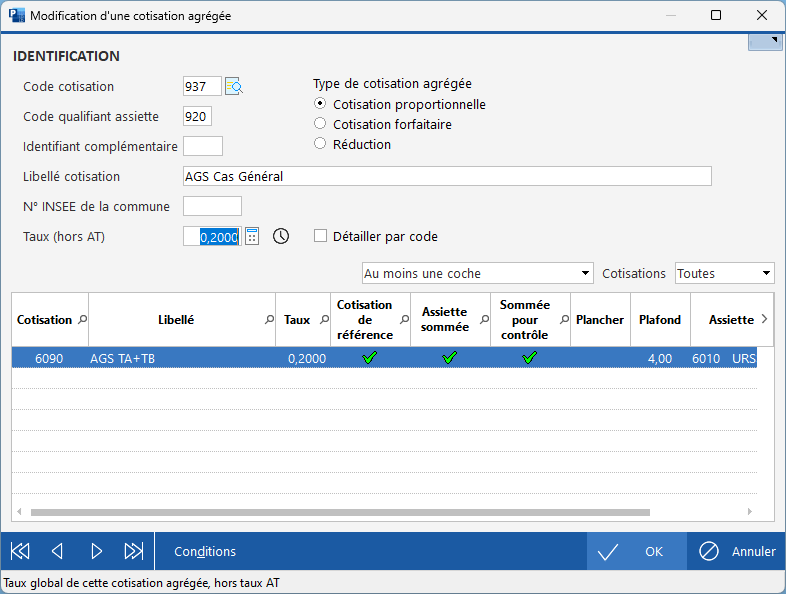Open the Conditions menu item
Screen dimensions: 786x594
(x=205, y=551)
